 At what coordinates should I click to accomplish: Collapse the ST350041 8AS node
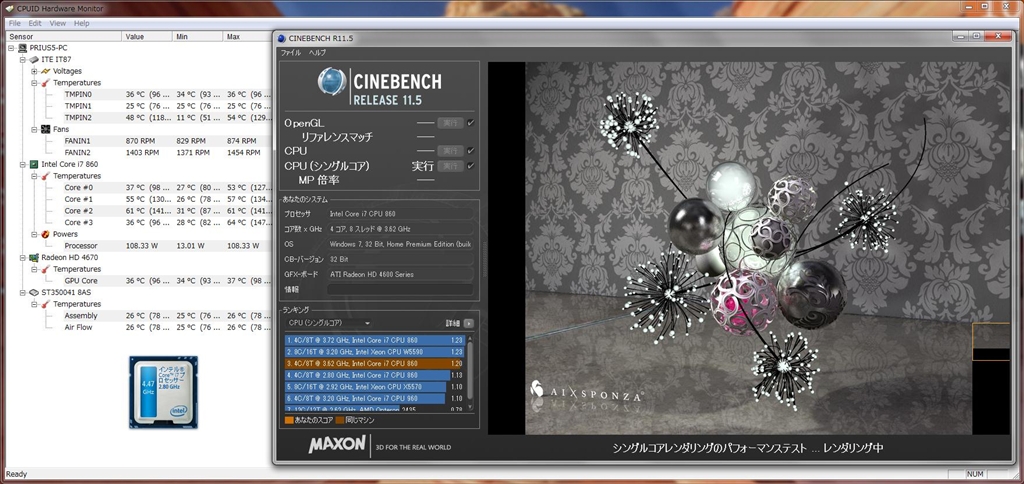tap(22, 293)
